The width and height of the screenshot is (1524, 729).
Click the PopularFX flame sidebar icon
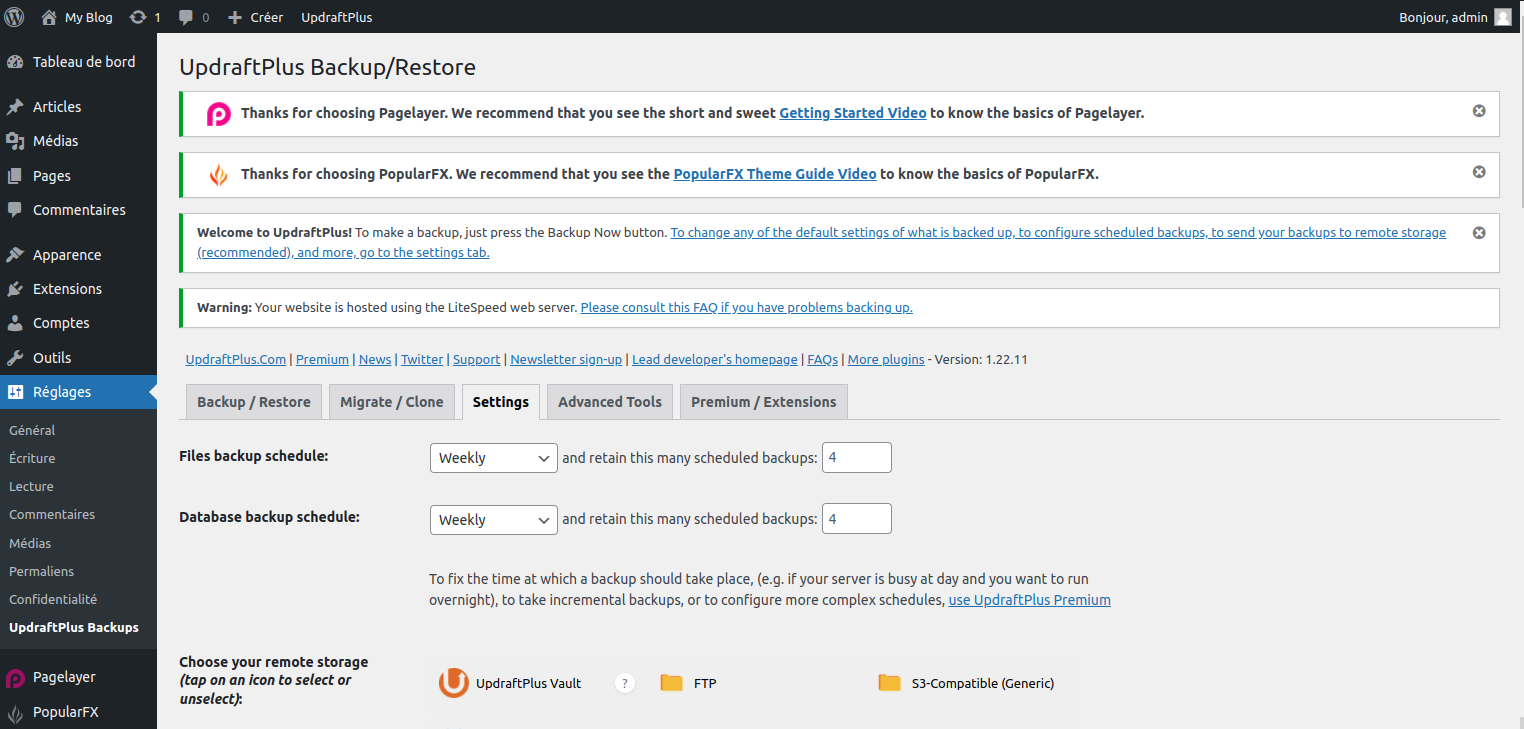click(x=15, y=713)
